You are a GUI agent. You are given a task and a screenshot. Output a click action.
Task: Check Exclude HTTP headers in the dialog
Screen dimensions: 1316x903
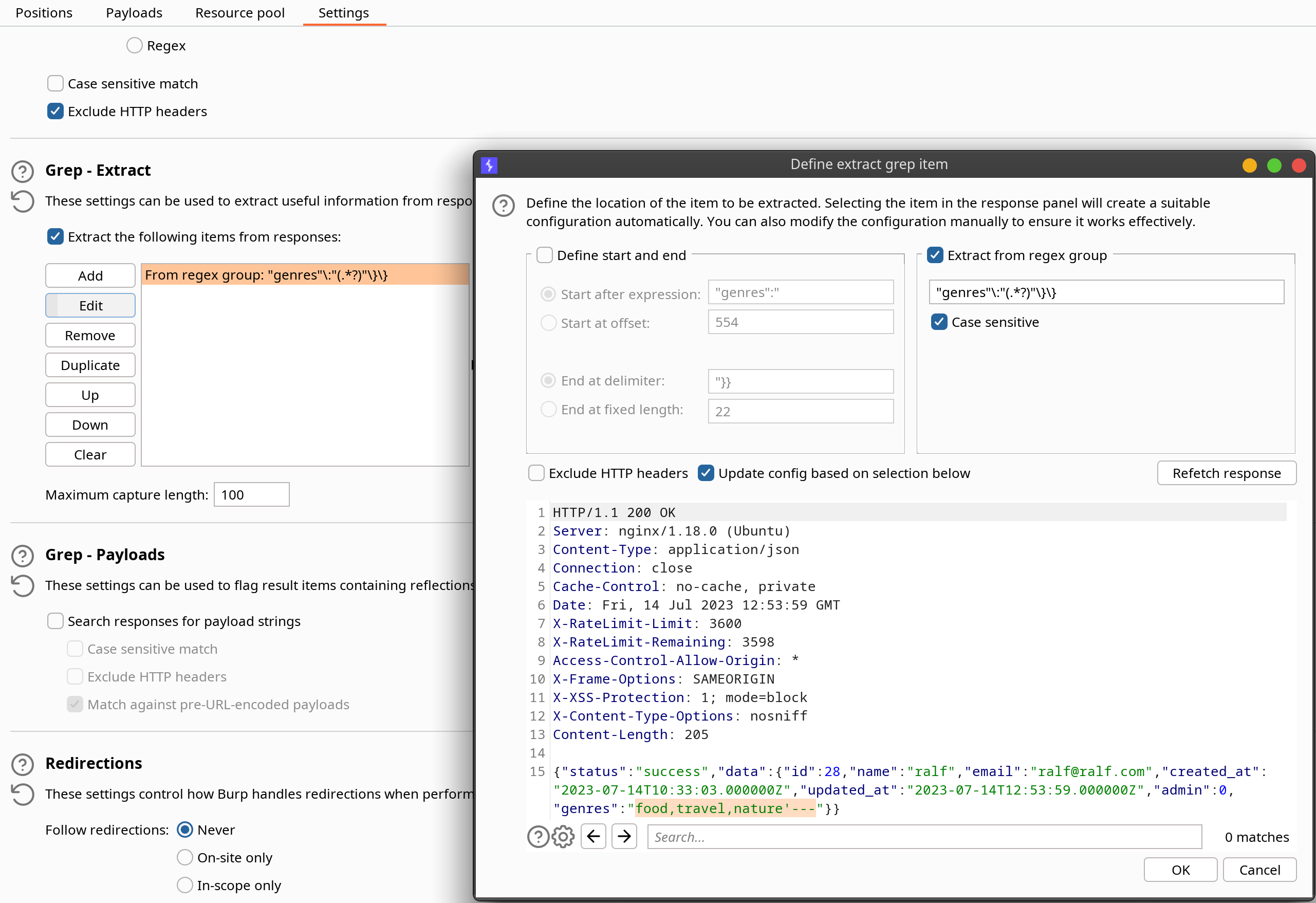click(x=536, y=473)
